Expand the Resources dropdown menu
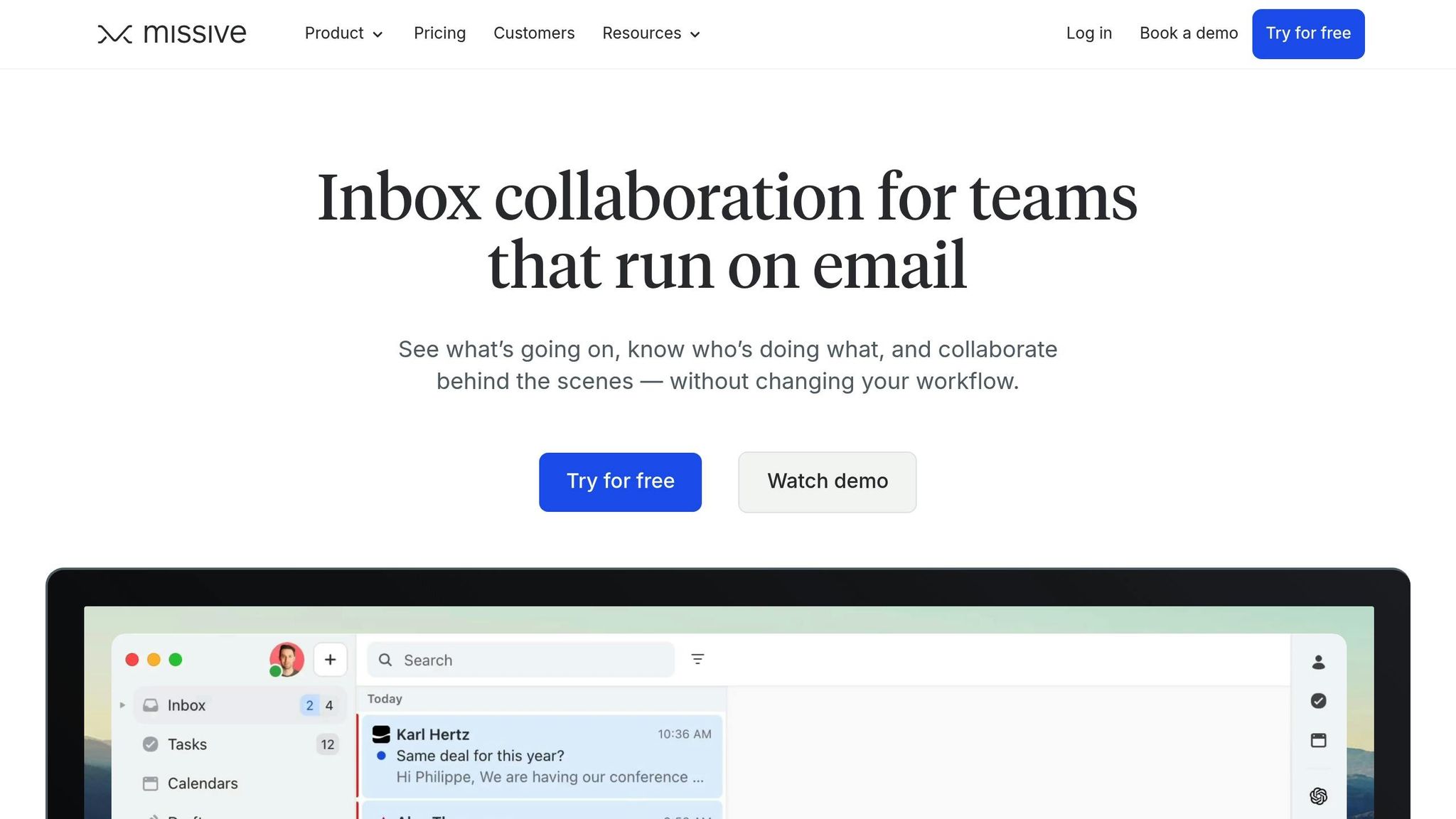Screen dimensions: 1456x819 tap(651, 33)
